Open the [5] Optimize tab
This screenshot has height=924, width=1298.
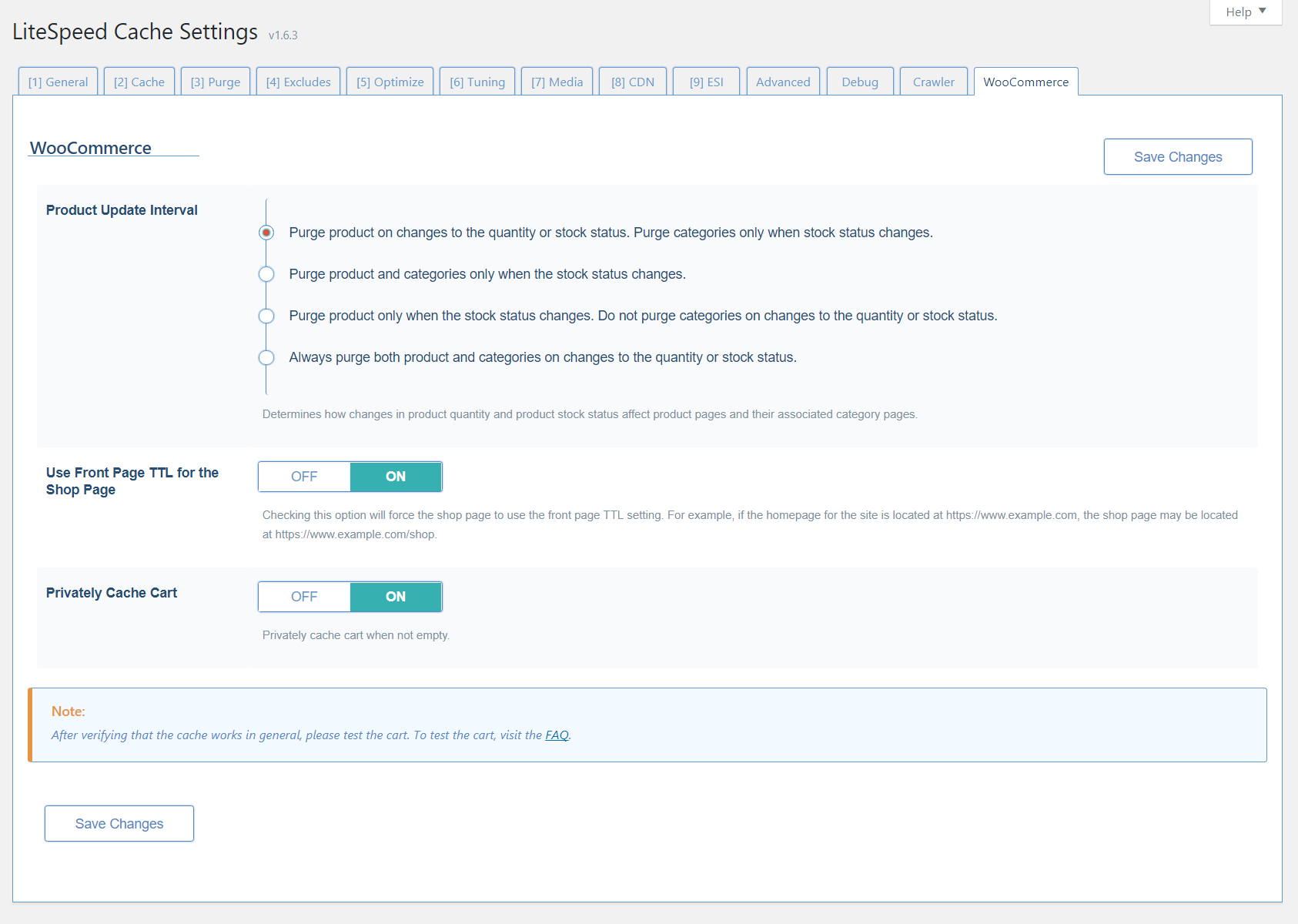click(390, 82)
